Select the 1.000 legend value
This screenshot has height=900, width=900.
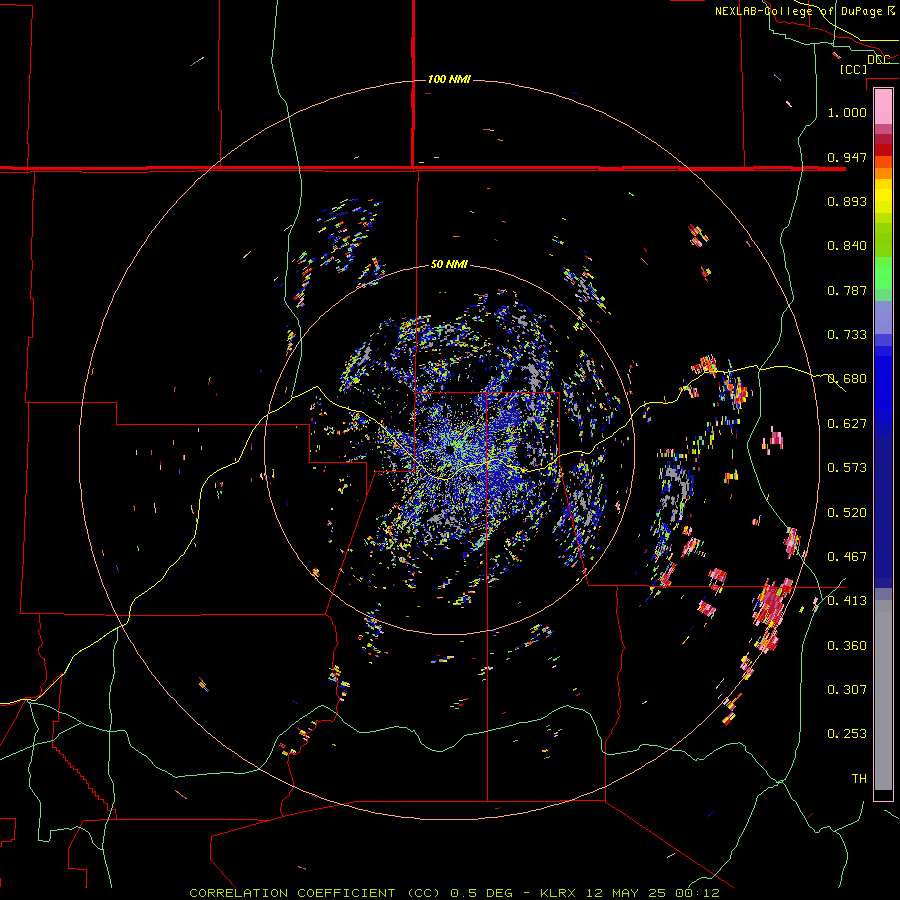[x=847, y=112]
